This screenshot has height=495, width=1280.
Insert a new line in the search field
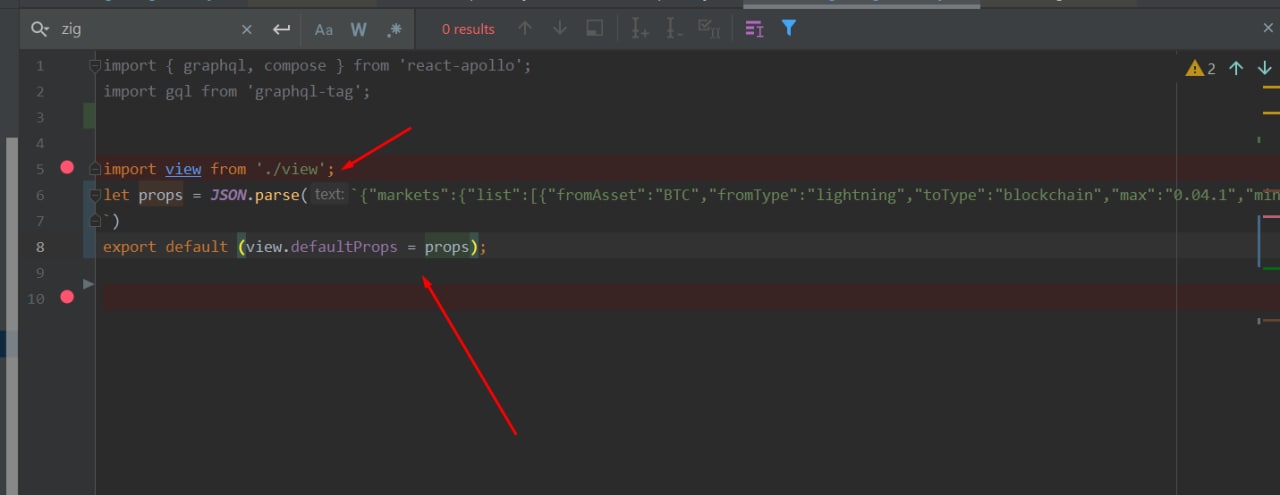pyautogui.click(x=282, y=29)
